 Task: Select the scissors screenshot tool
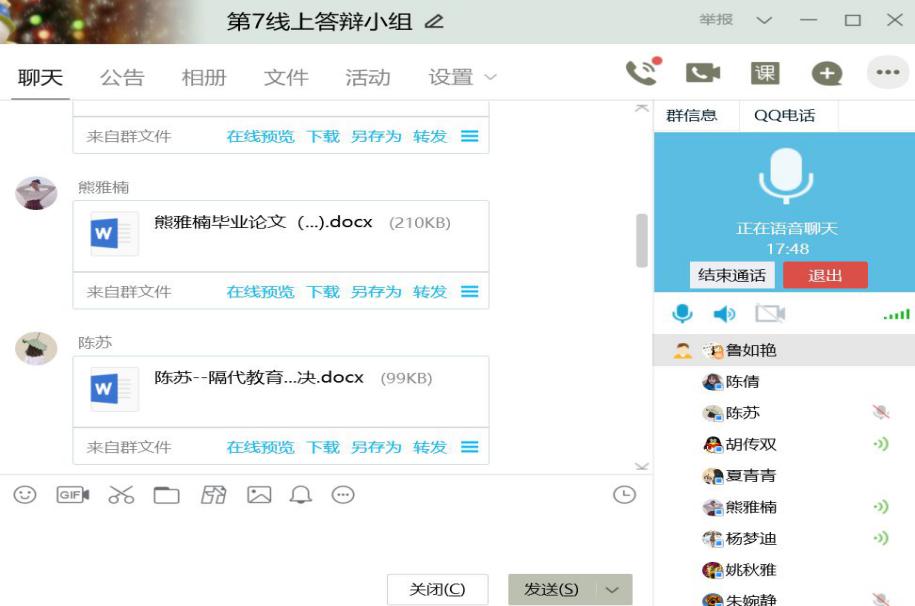point(121,494)
